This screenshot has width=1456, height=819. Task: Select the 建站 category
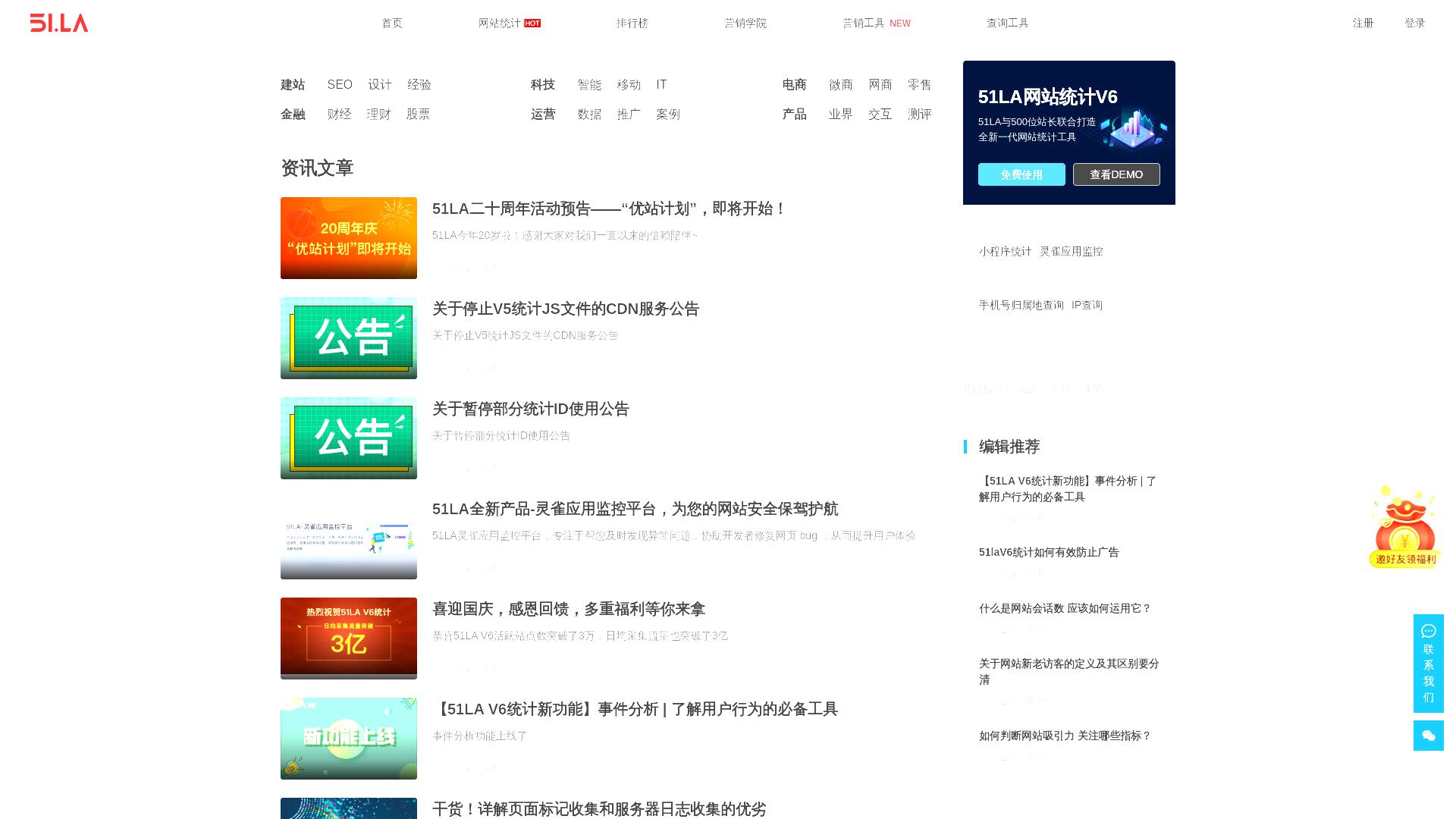[293, 84]
